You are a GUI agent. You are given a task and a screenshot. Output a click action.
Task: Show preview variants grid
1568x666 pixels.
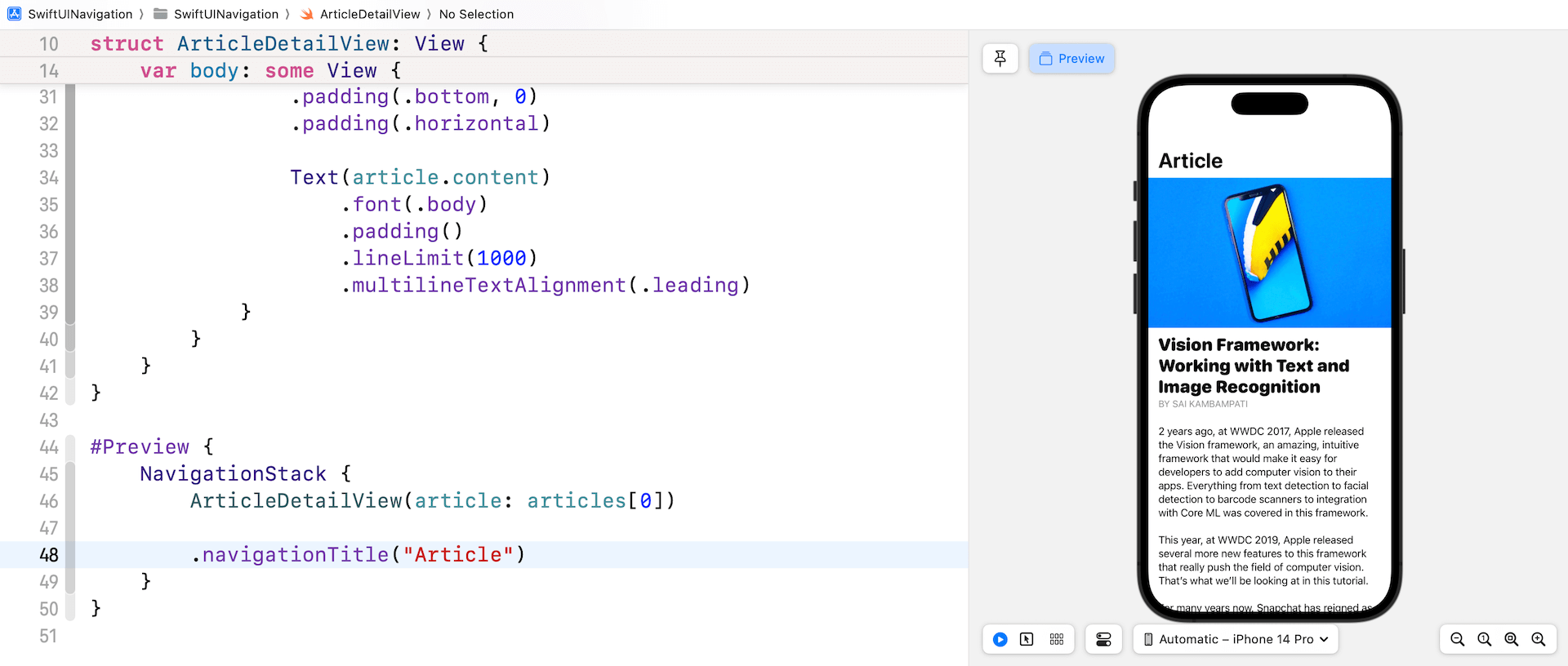1057,639
